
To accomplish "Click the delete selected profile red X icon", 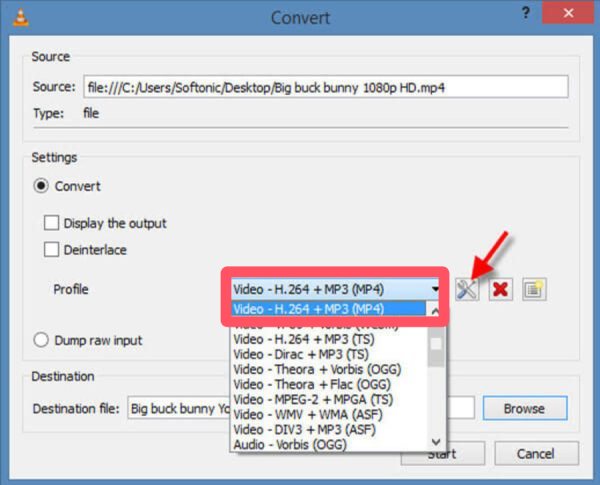I will point(501,289).
